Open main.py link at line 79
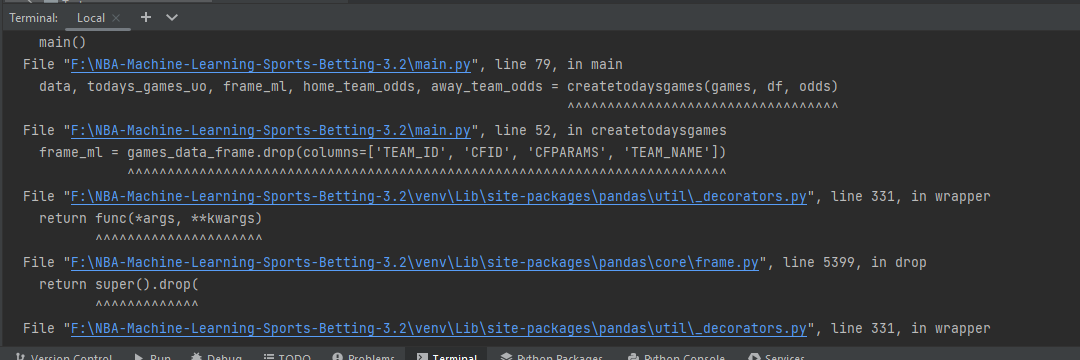Image resolution: width=1080 pixels, height=360 pixels. click(x=271, y=65)
